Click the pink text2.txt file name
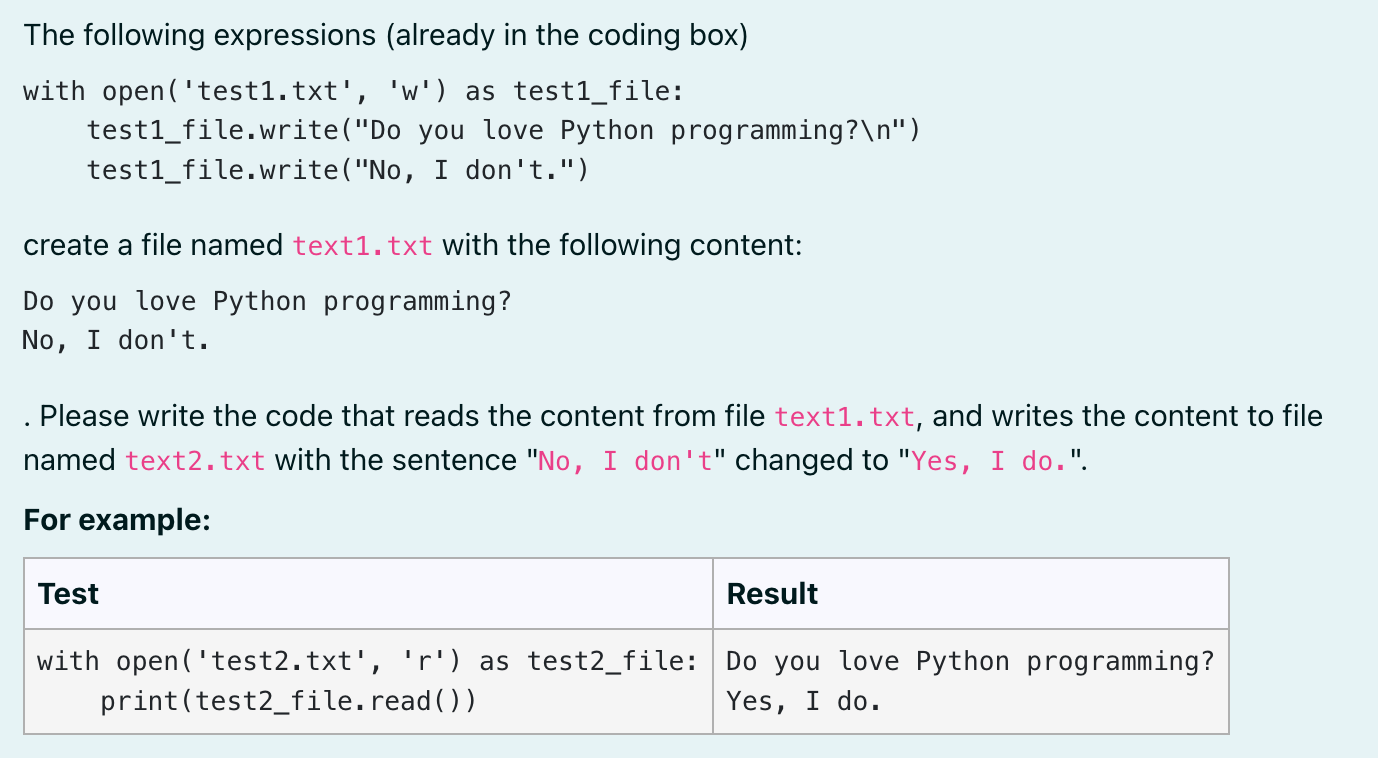 (x=196, y=461)
